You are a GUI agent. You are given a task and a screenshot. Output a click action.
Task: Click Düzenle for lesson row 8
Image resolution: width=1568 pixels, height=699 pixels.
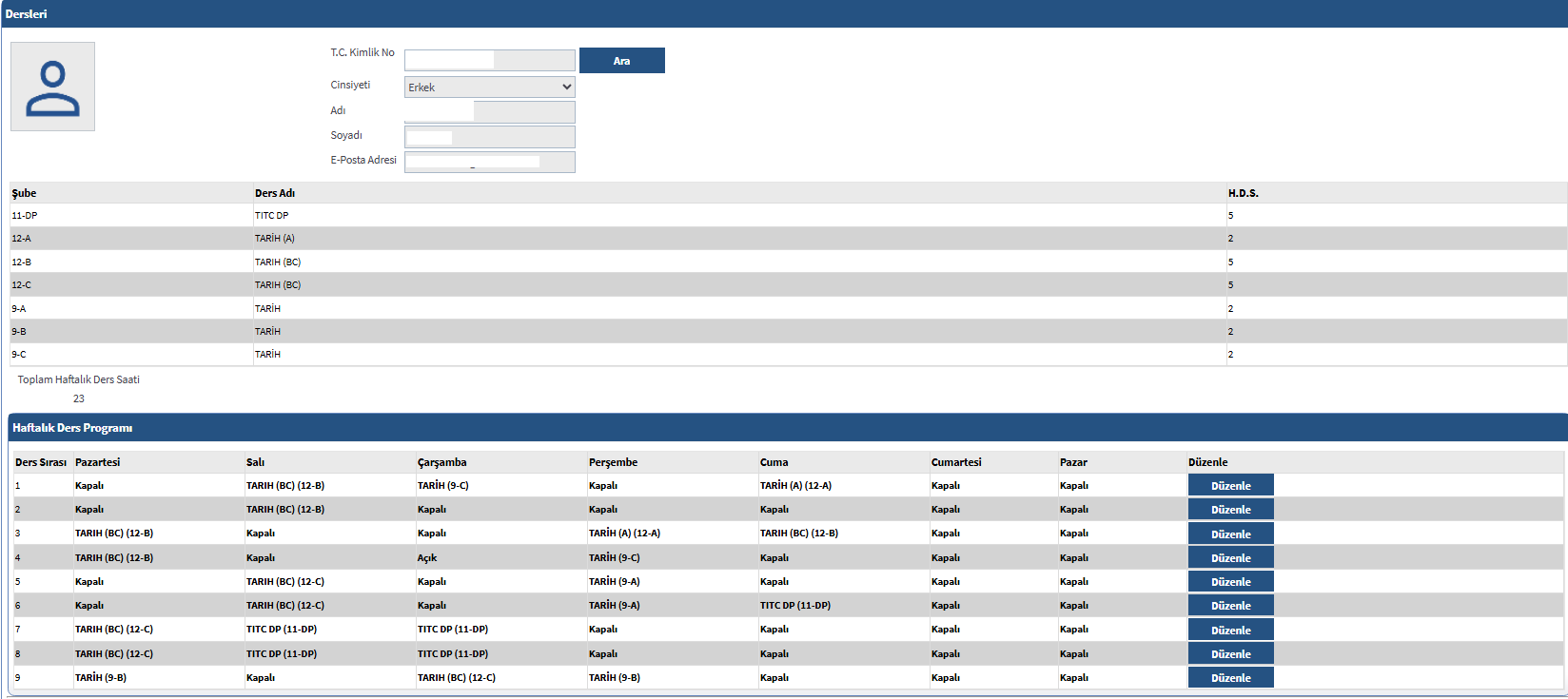1230,654
